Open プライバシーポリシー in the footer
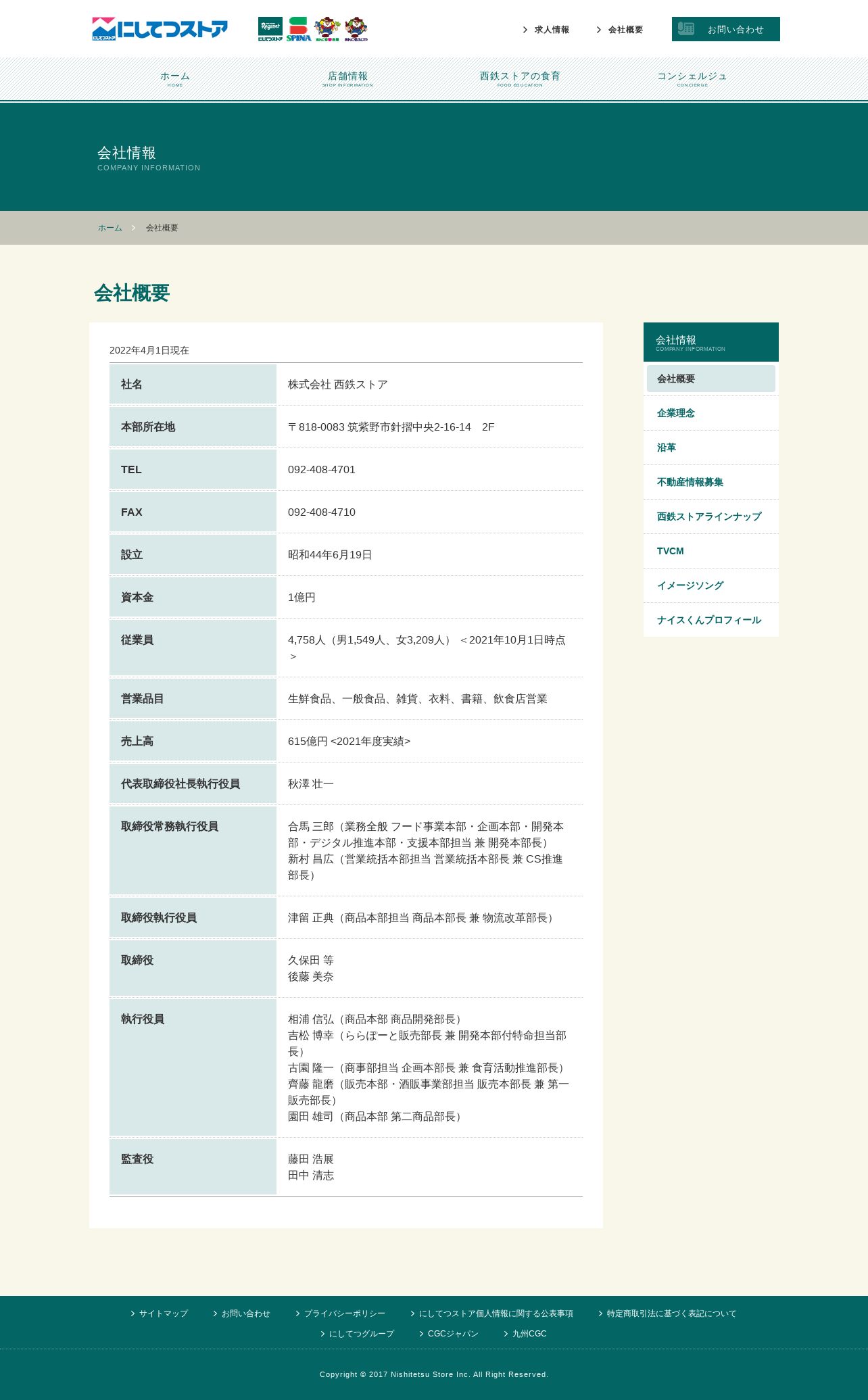868x1400 pixels. (345, 1313)
